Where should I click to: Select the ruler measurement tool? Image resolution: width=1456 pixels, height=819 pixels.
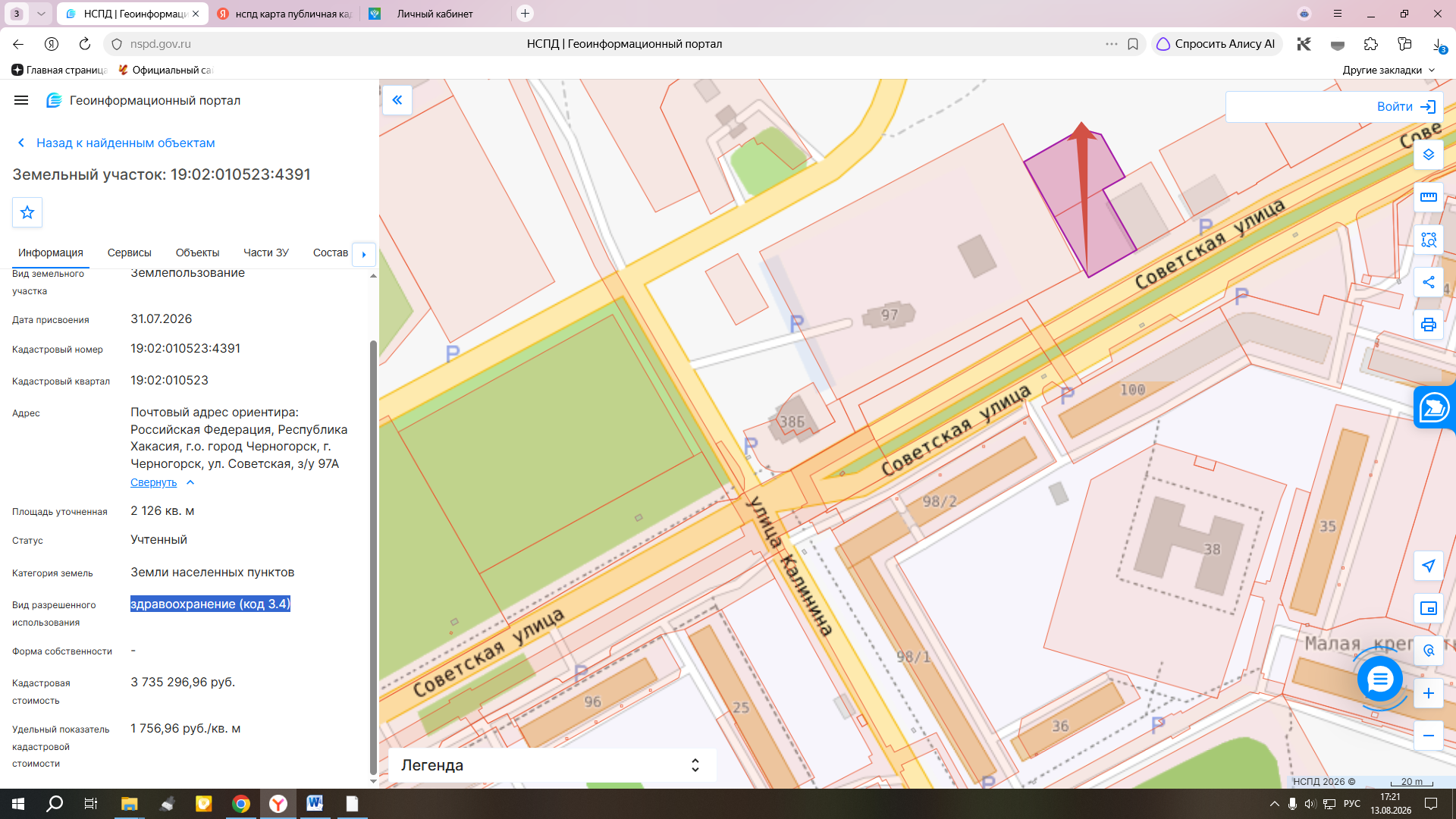(x=1429, y=197)
